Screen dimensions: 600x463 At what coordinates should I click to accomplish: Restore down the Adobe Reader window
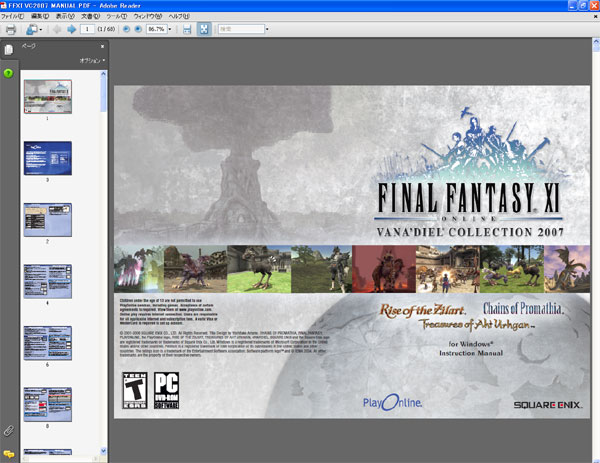pos(583,5)
